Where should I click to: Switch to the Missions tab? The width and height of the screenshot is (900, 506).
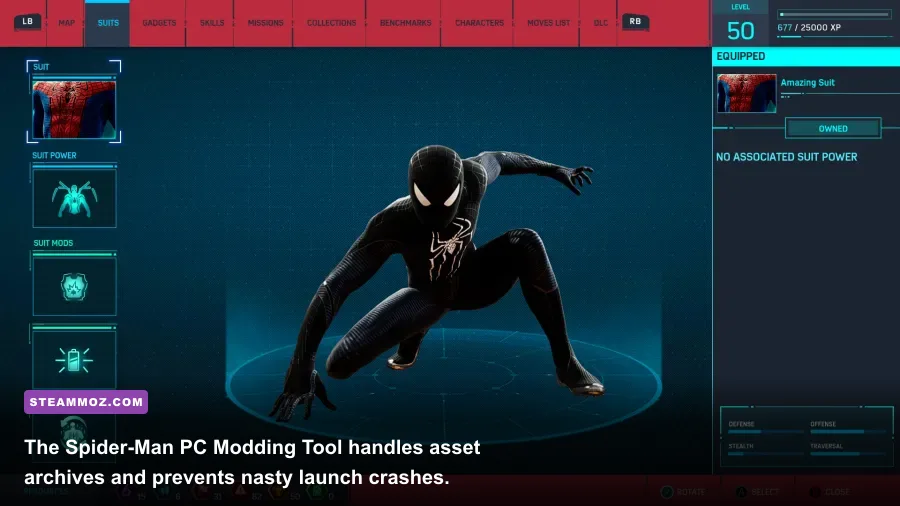coord(265,23)
